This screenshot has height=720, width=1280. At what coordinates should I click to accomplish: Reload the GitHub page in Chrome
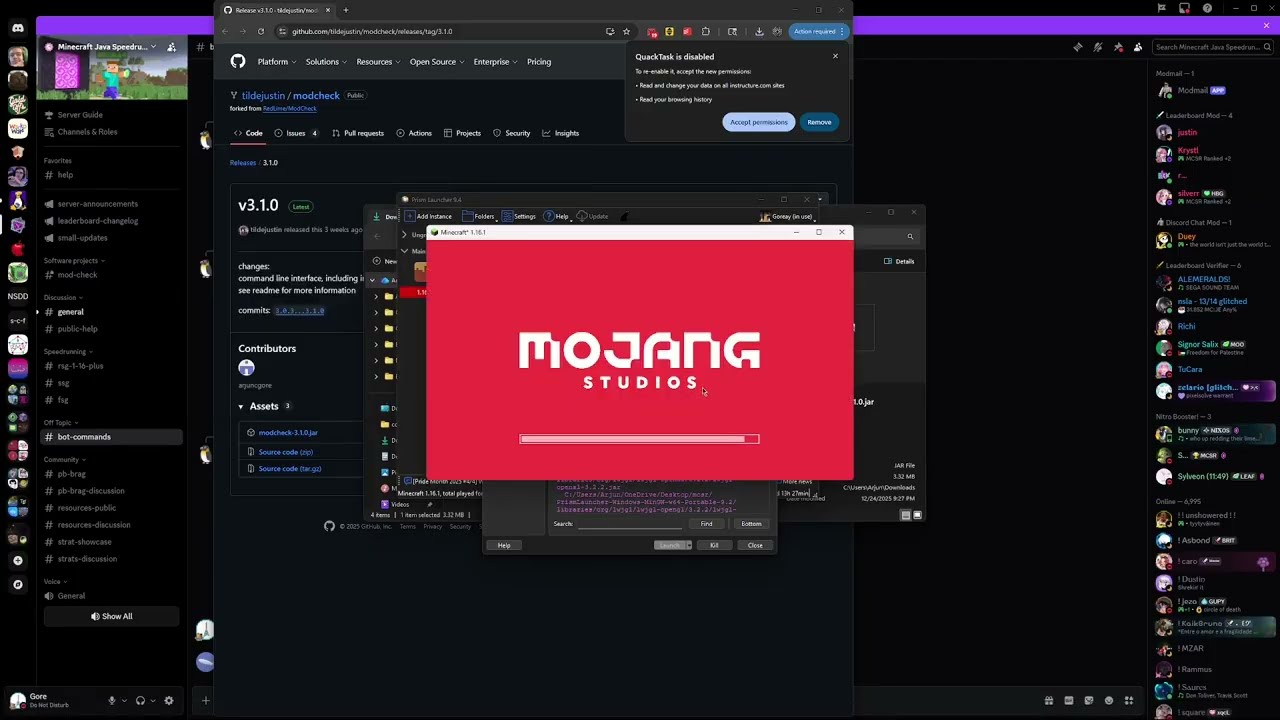(261, 31)
